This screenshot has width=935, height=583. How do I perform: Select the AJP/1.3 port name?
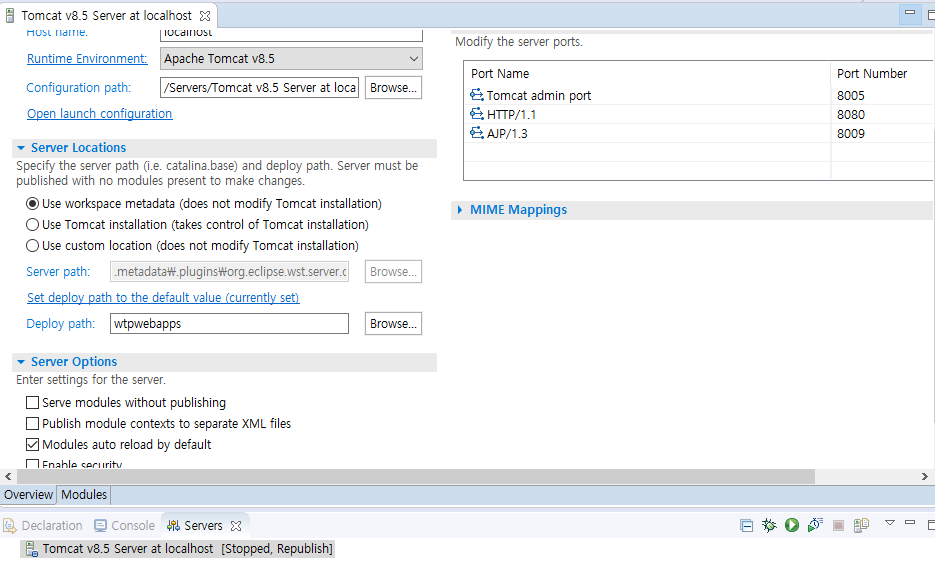click(507, 134)
